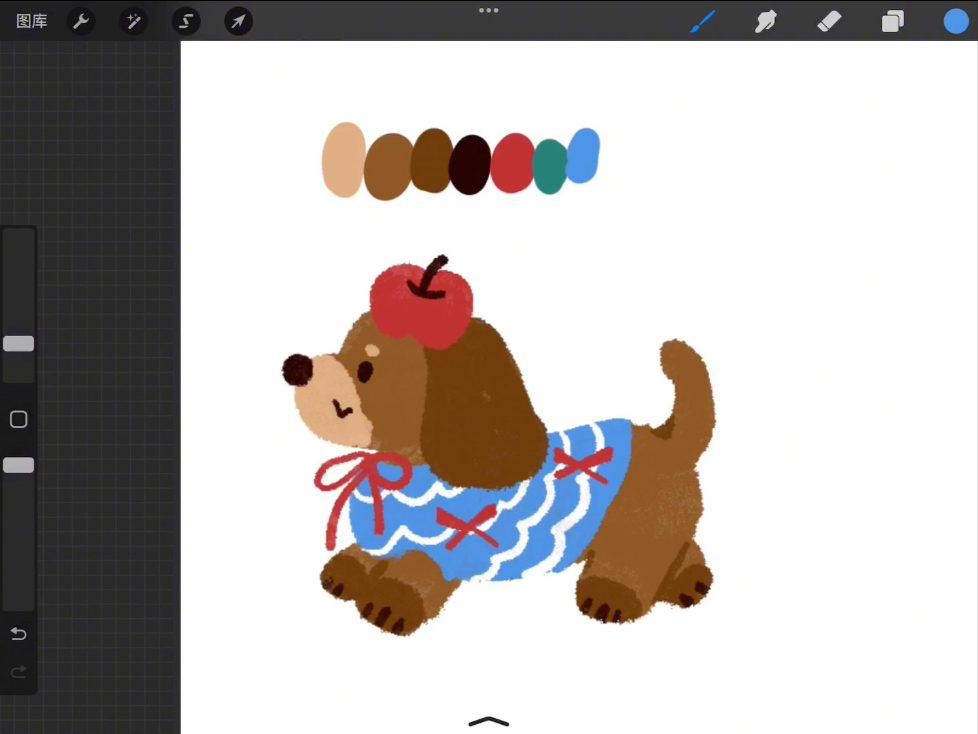Click the dark maroon palette swatch
The height and width of the screenshot is (734, 978).
click(x=470, y=165)
